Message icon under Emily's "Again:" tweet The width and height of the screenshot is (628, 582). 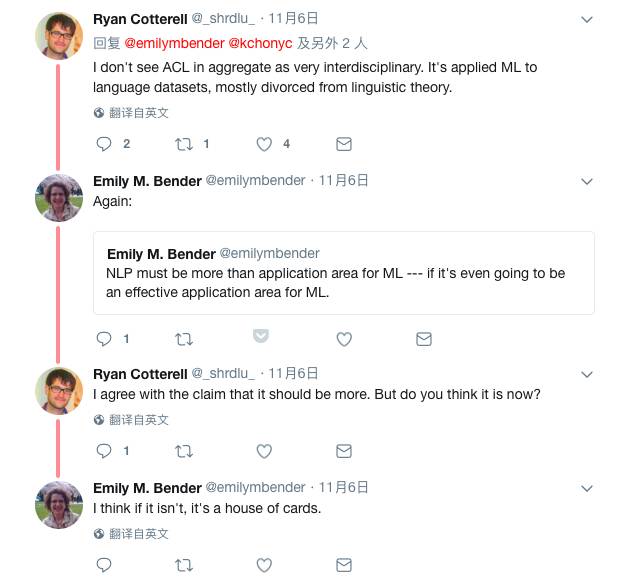point(423,339)
